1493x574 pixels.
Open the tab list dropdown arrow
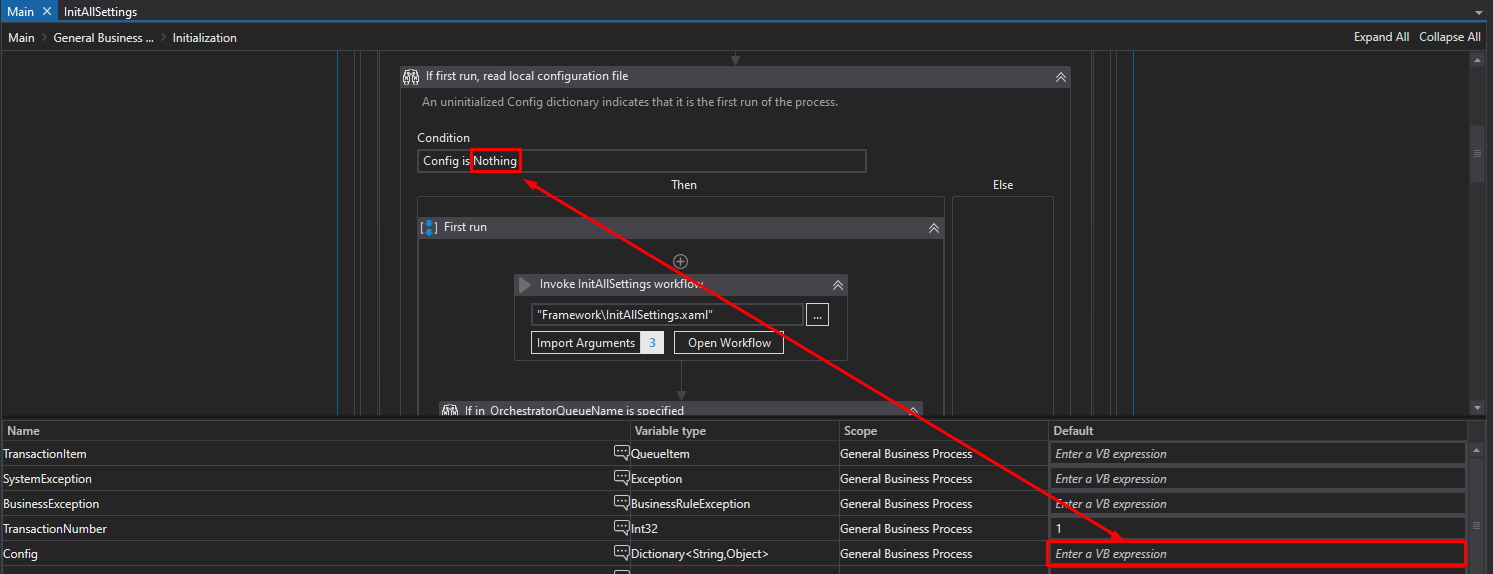pos(1478,13)
